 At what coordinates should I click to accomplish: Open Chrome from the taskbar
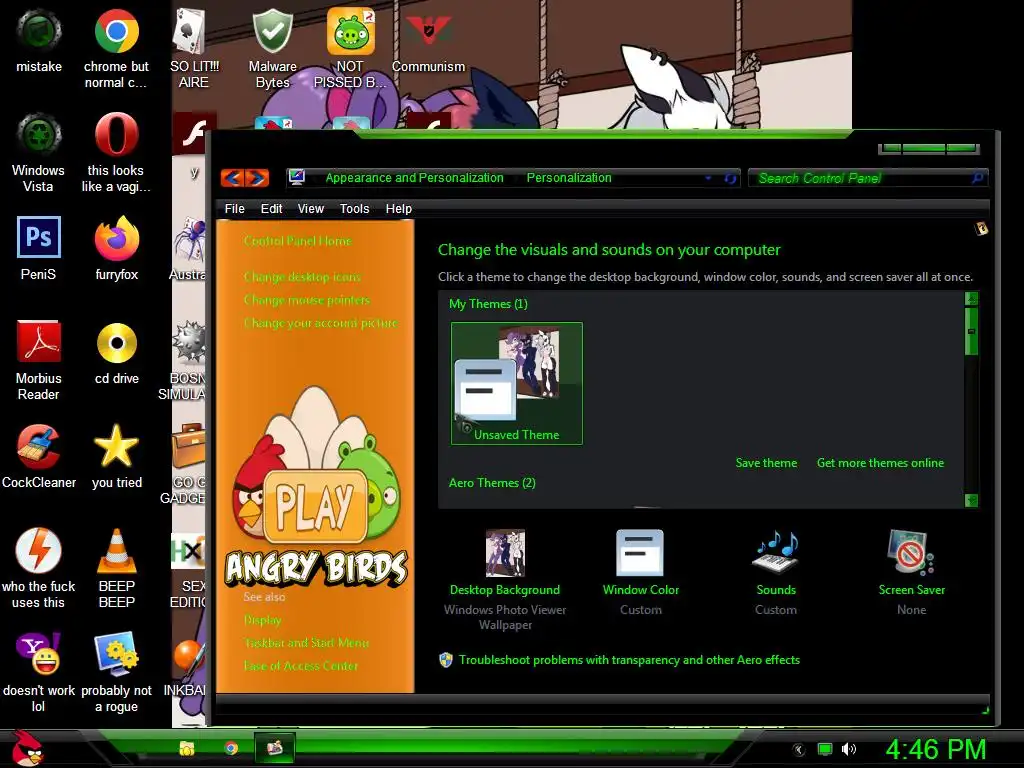(231, 748)
